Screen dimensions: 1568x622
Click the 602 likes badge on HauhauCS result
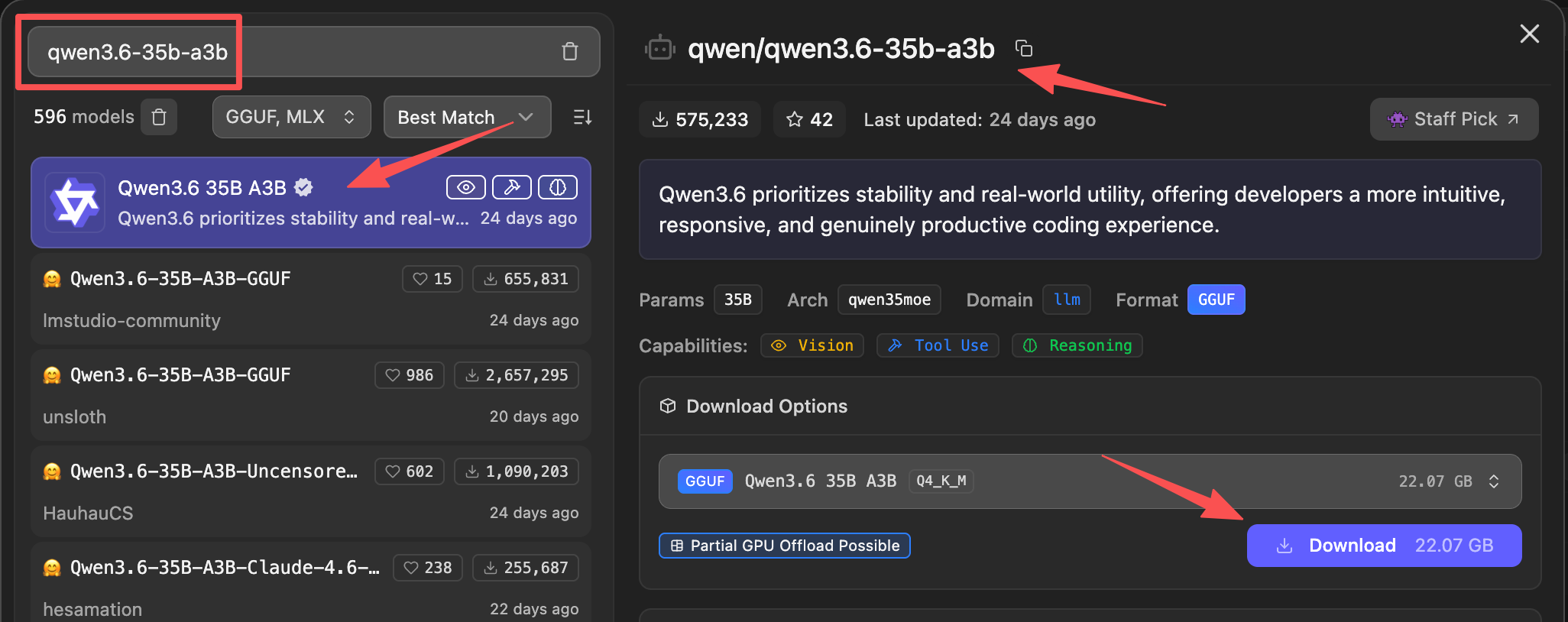coord(410,471)
